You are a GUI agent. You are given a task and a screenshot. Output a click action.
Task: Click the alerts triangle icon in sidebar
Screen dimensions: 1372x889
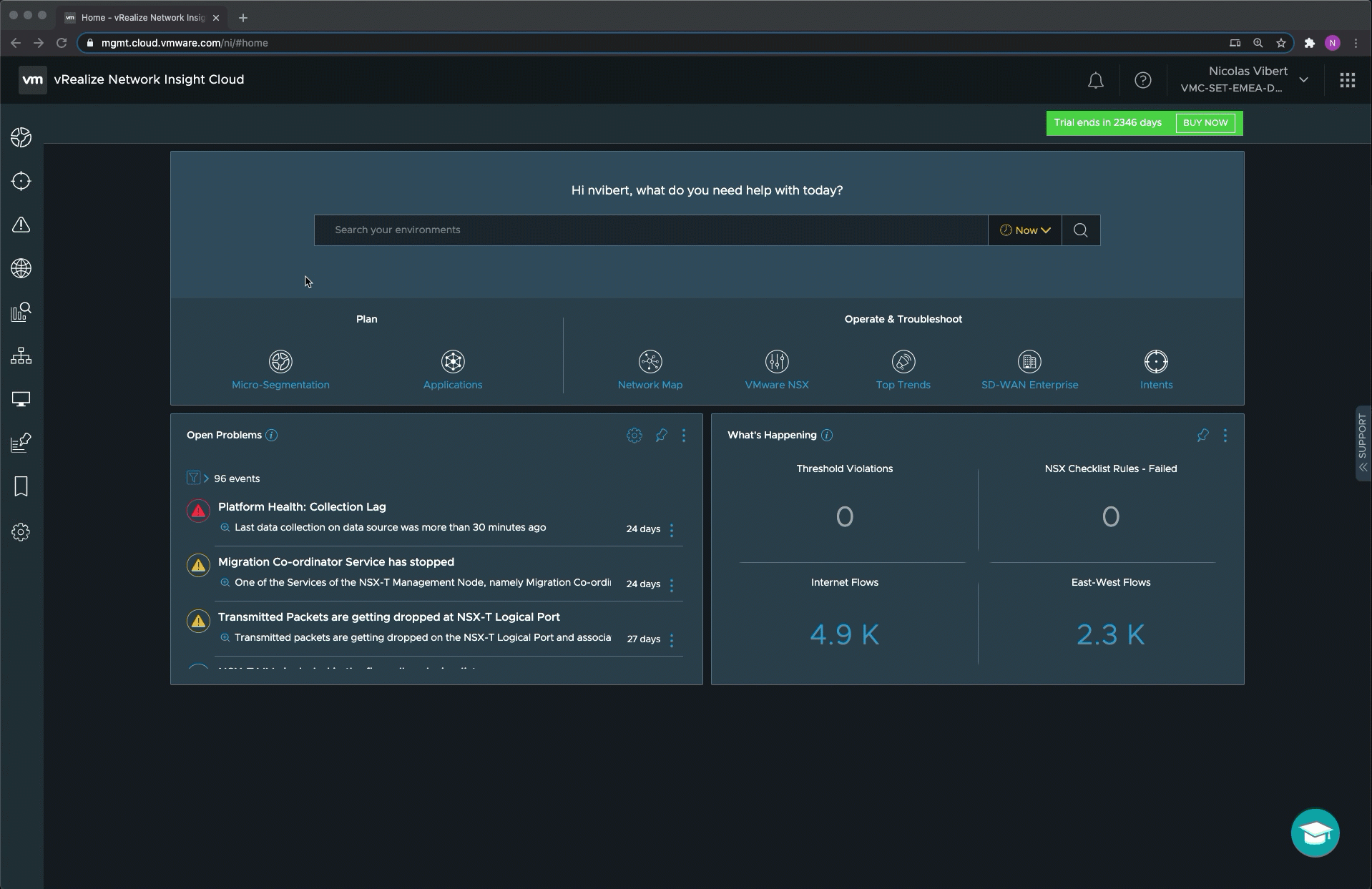point(21,225)
